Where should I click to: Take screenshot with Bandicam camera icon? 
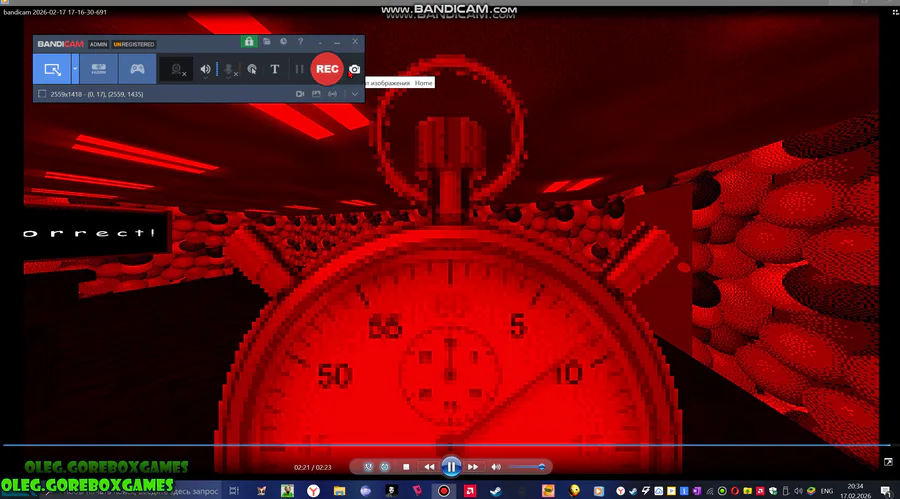tap(355, 69)
